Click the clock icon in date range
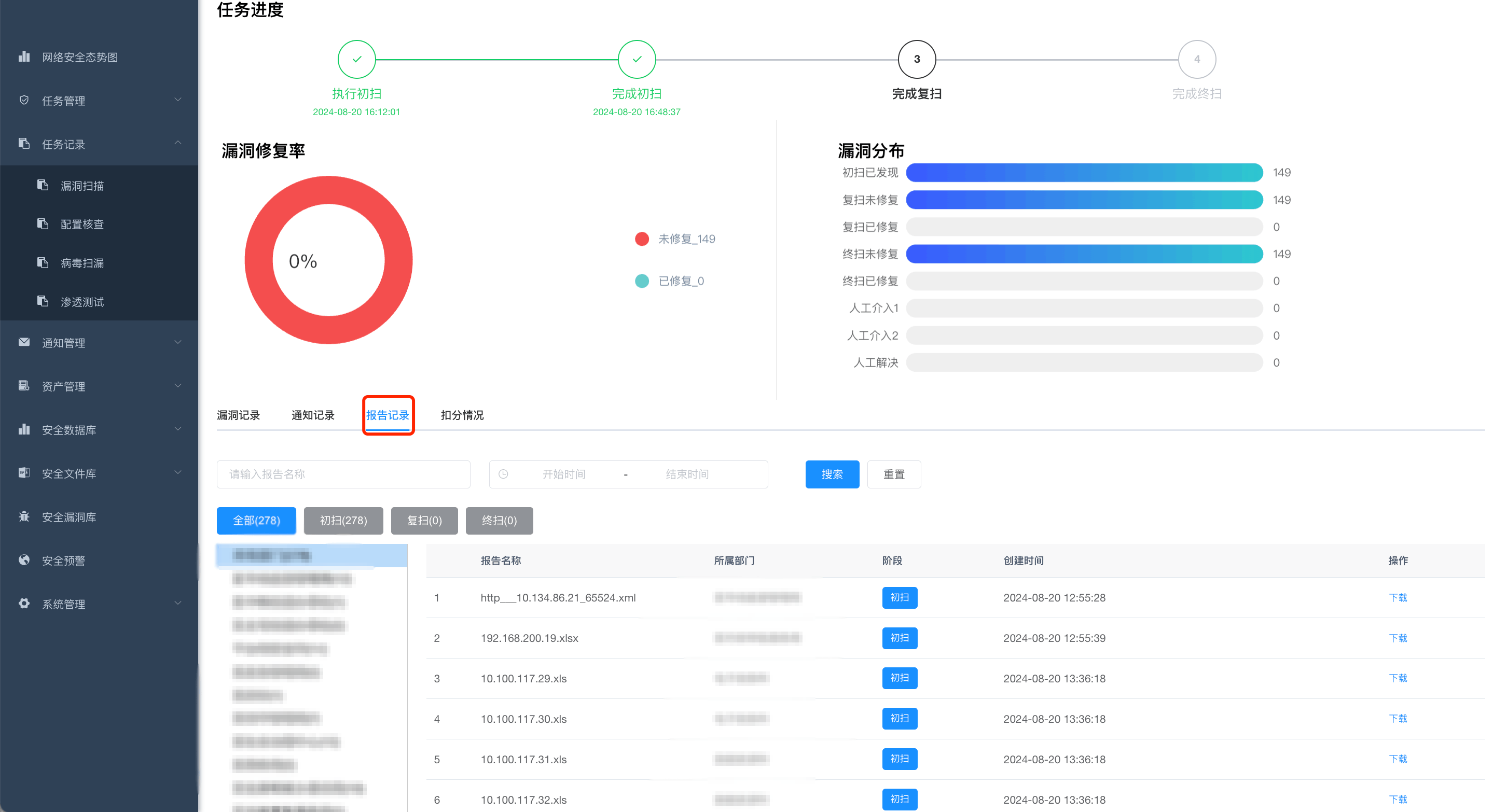The image size is (1493, 812). point(503,474)
